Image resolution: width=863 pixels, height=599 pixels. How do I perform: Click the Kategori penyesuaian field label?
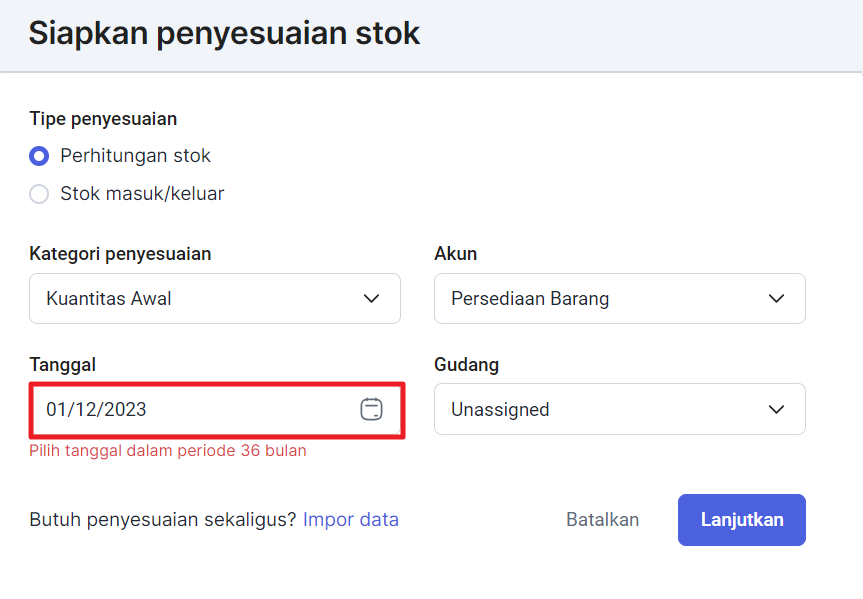tap(120, 254)
